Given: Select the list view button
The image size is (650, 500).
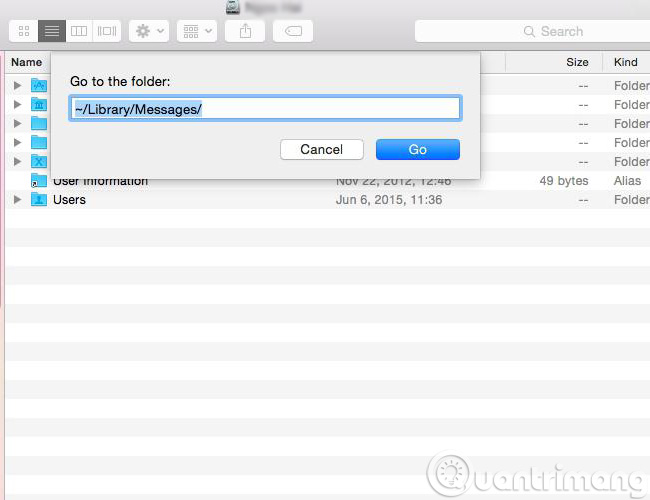Looking at the screenshot, I should [52, 31].
